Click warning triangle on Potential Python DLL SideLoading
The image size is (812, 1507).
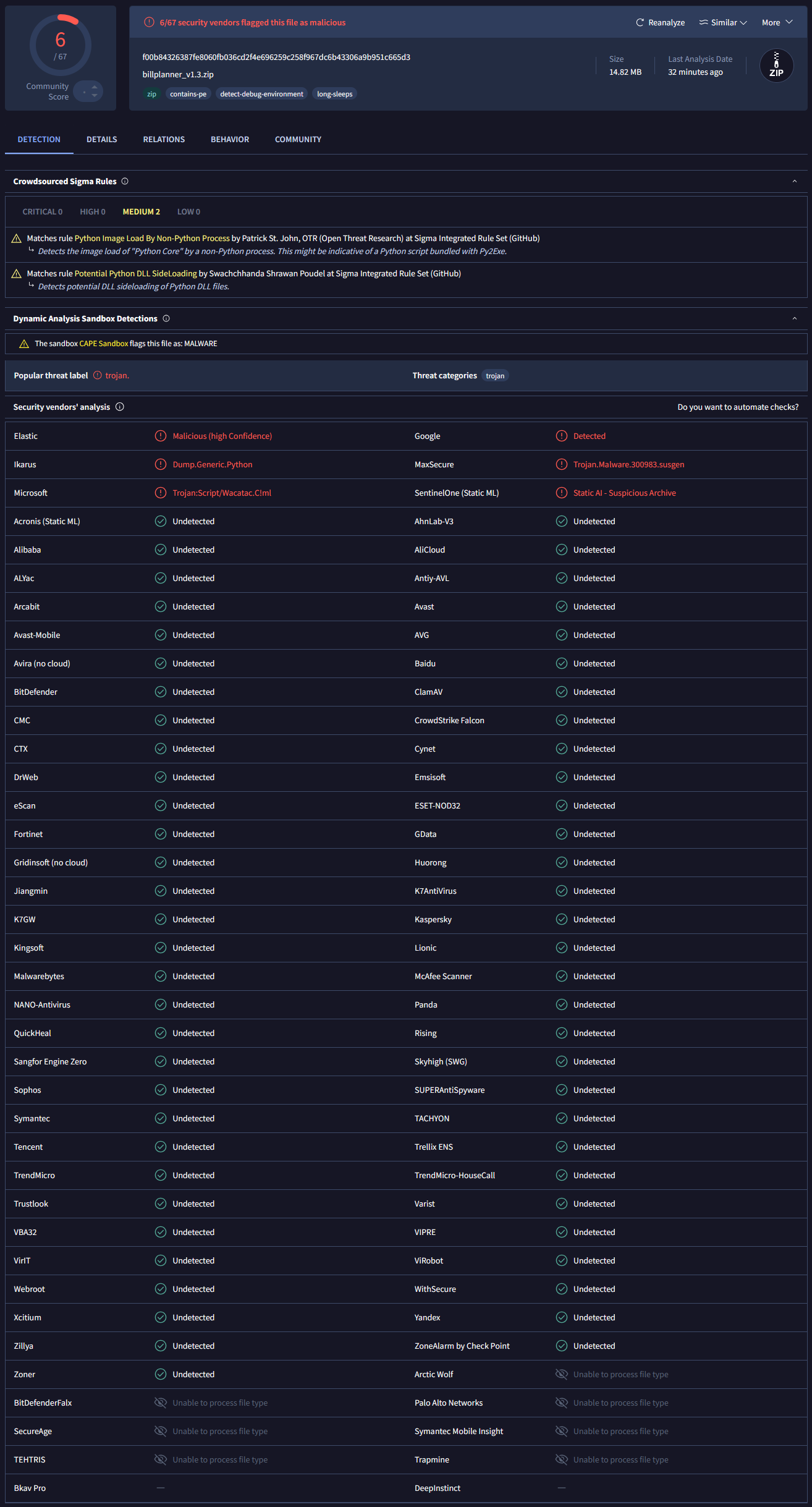click(x=17, y=273)
